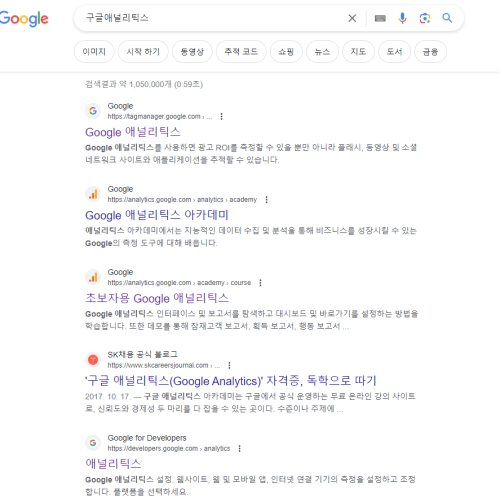
Task: Open the 자격증, 독학으로 따기 result link
Action: pyautogui.click(x=231, y=381)
